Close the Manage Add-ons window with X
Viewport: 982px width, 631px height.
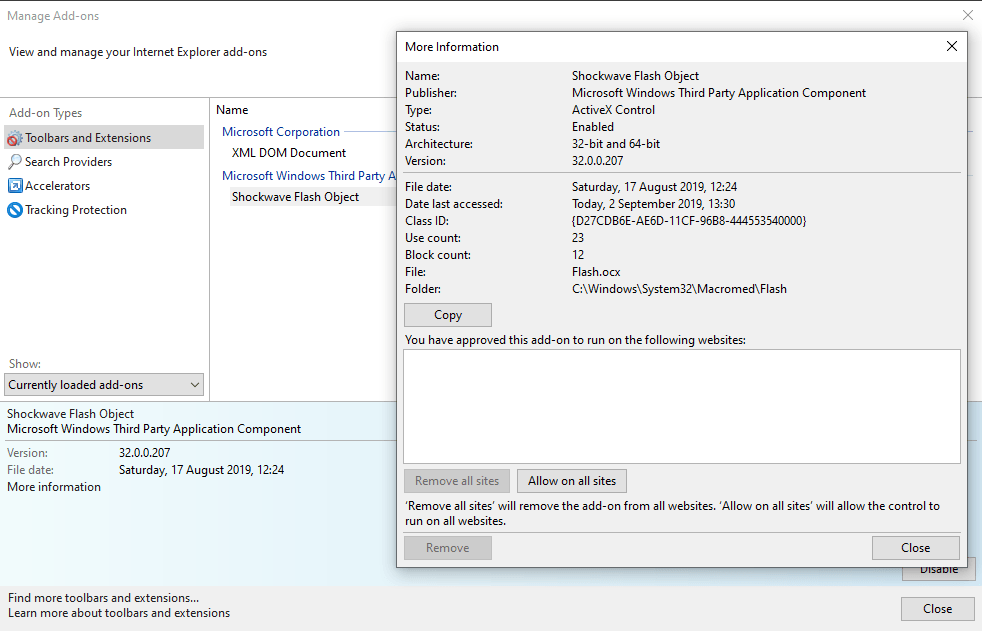point(968,15)
